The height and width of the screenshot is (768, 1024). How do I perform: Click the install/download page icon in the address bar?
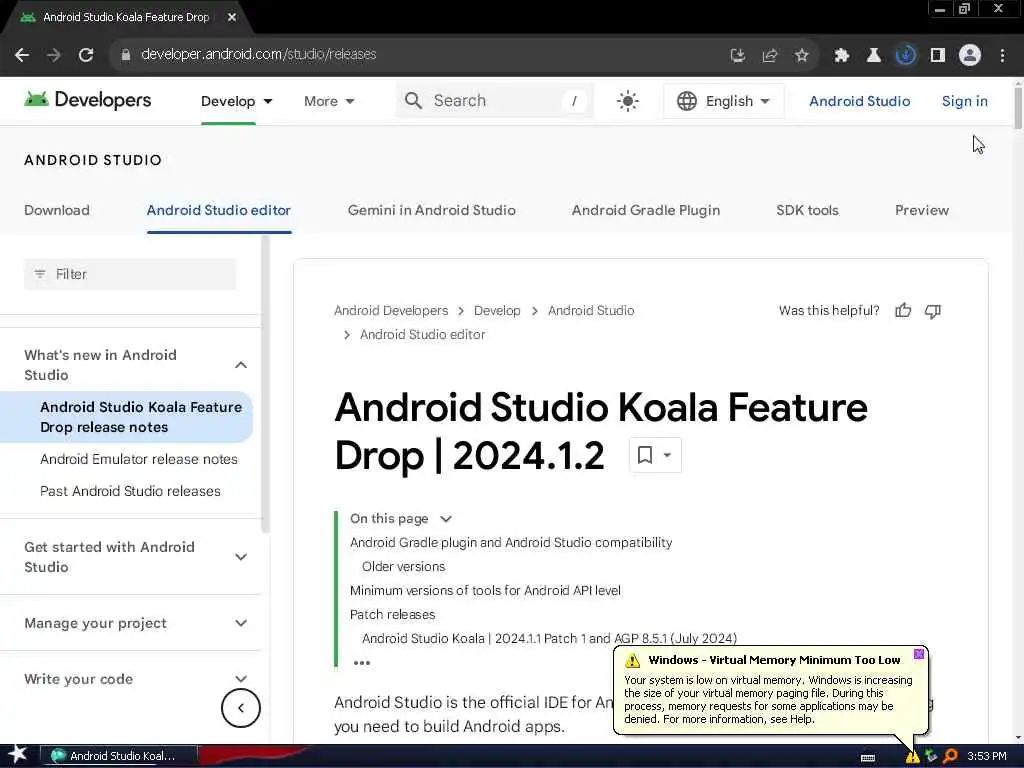(737, 56)
